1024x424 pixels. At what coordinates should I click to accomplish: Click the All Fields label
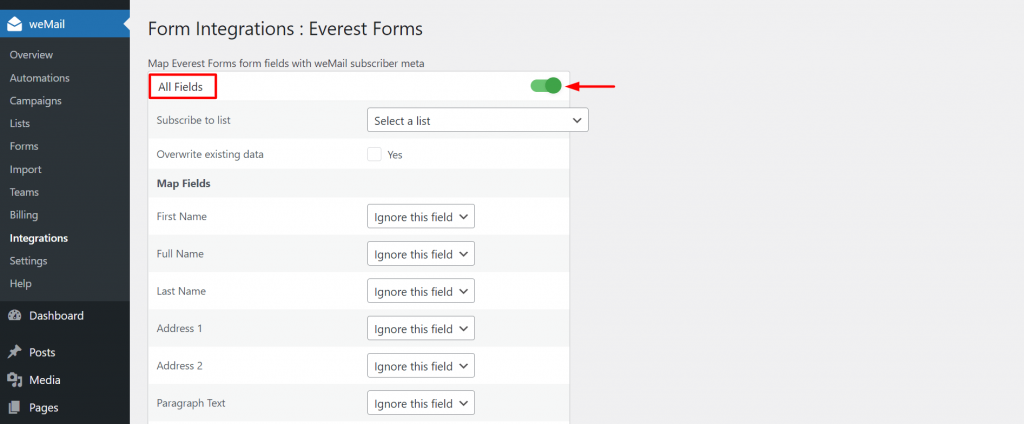click(180, 86)
